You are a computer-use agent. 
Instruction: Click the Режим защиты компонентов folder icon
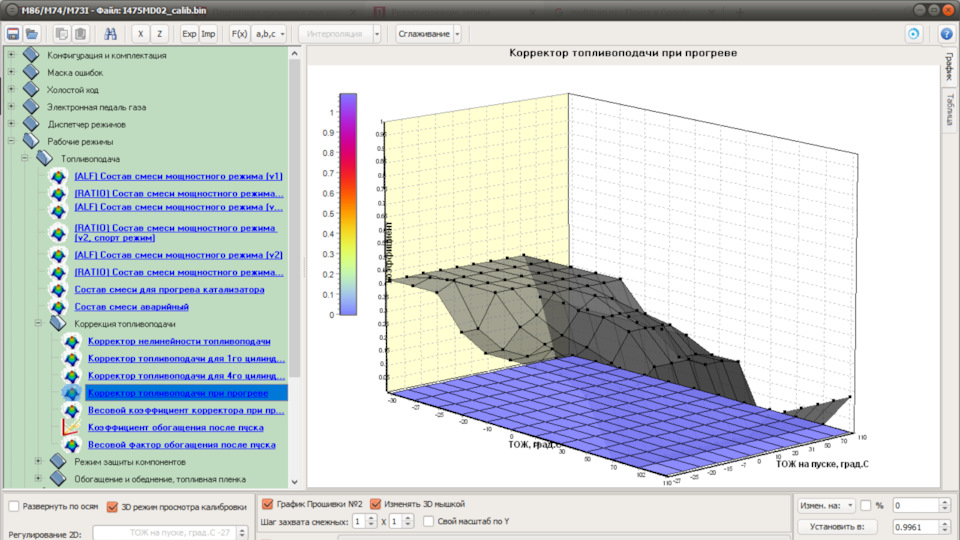tap(58, 461)
